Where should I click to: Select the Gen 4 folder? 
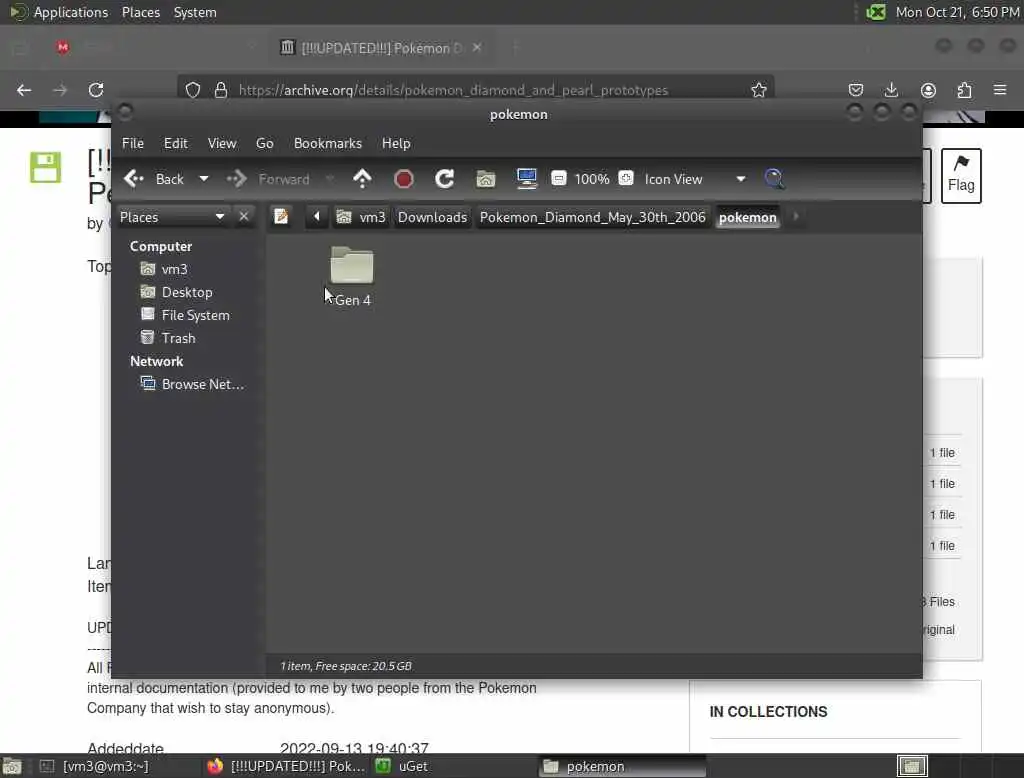pyautogui.click(x=352, y=276)
